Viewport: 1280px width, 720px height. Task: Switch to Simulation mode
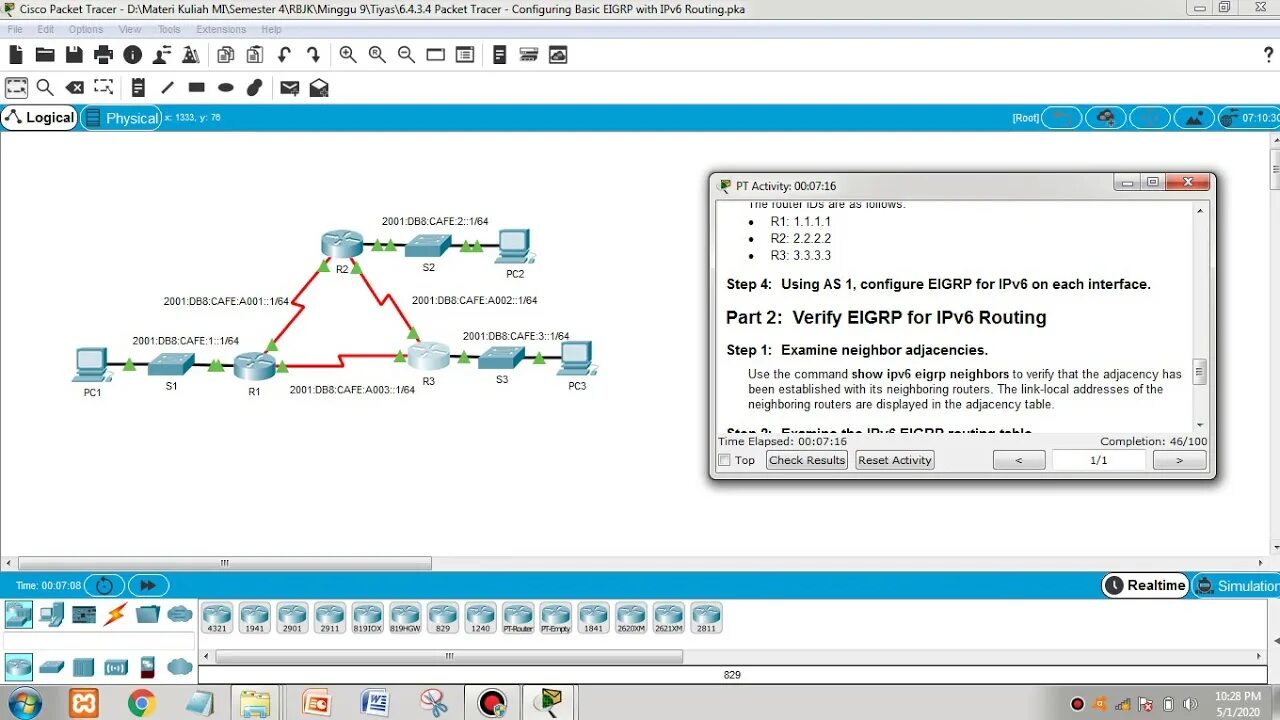point(1236,586)
